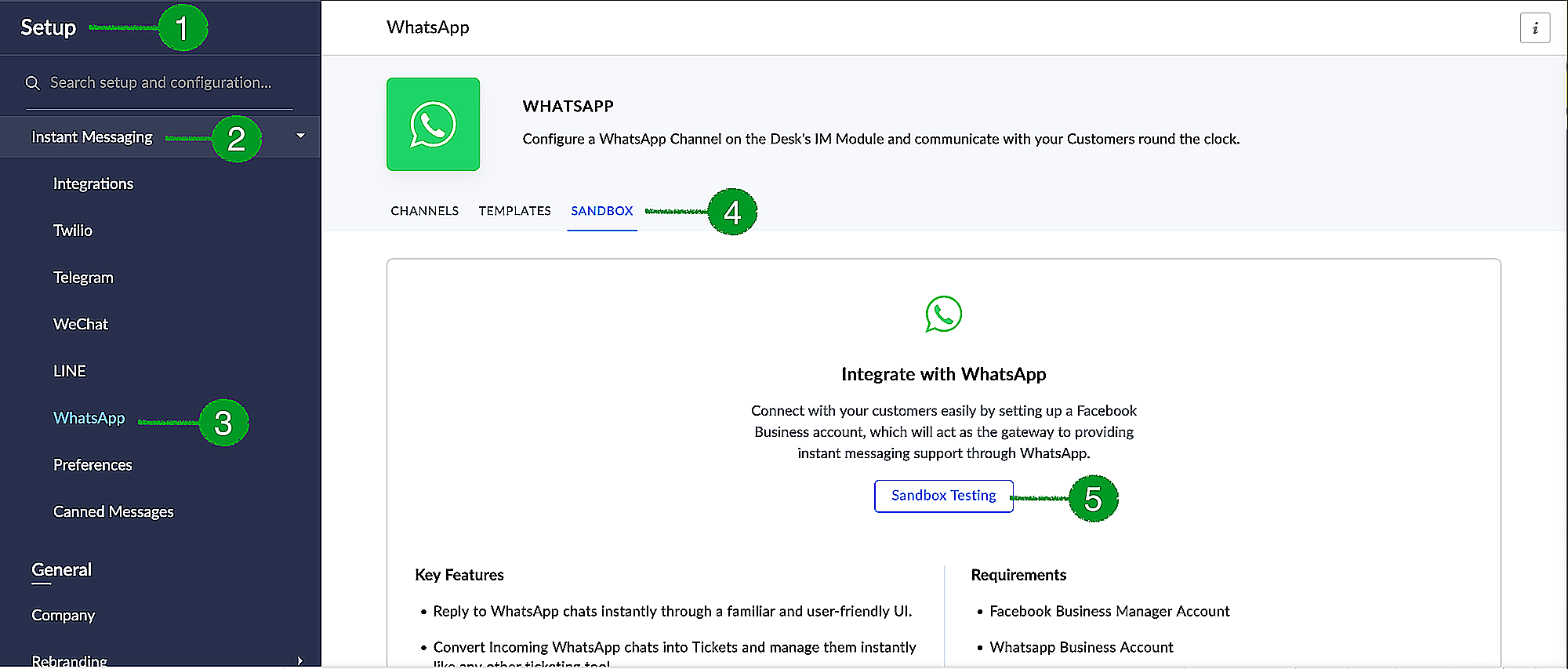The width and height of the screenshot is (1568, 669).
Task: Click the WhatsApp outline icon above Integrate heading
Action: (x=943, y=314)
